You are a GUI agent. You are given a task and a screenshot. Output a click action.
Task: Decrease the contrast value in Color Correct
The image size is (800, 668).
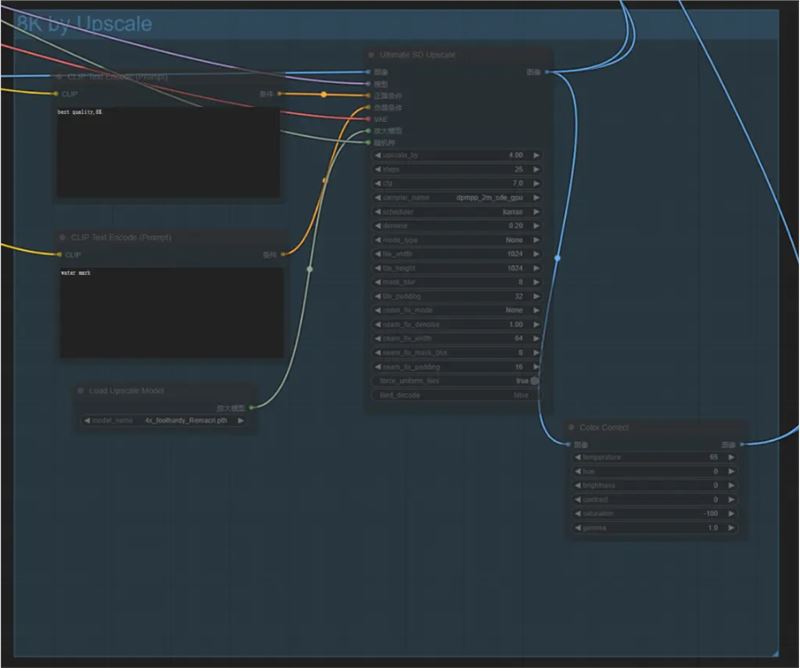[578, 500]
